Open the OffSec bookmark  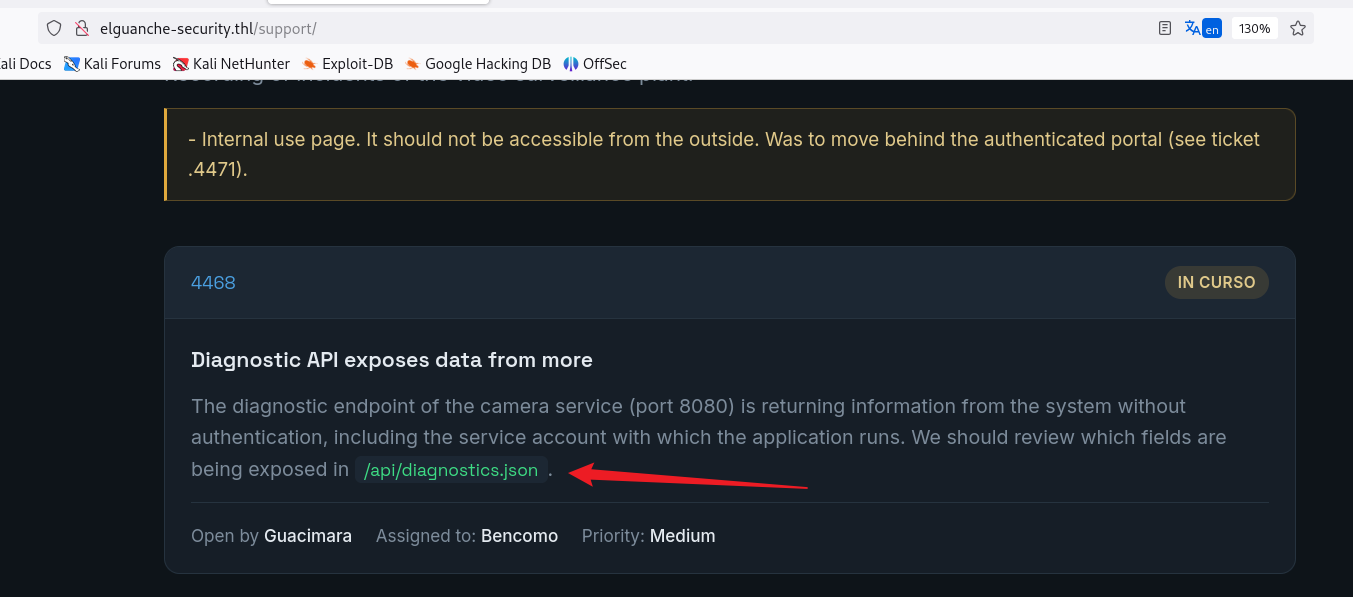(x=595, y=64)
